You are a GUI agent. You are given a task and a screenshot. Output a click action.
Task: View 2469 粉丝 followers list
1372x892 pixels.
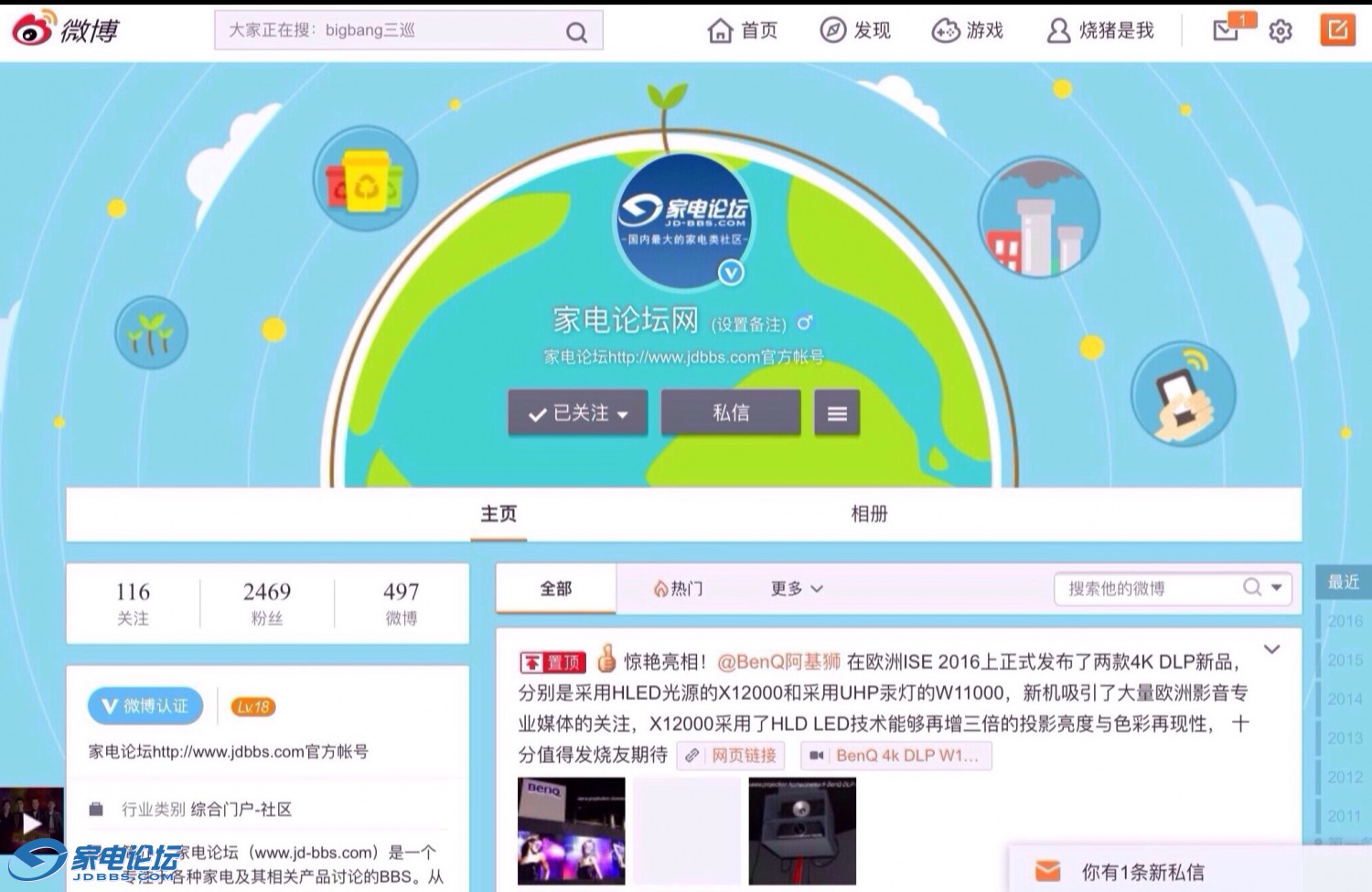pos(267,604)
